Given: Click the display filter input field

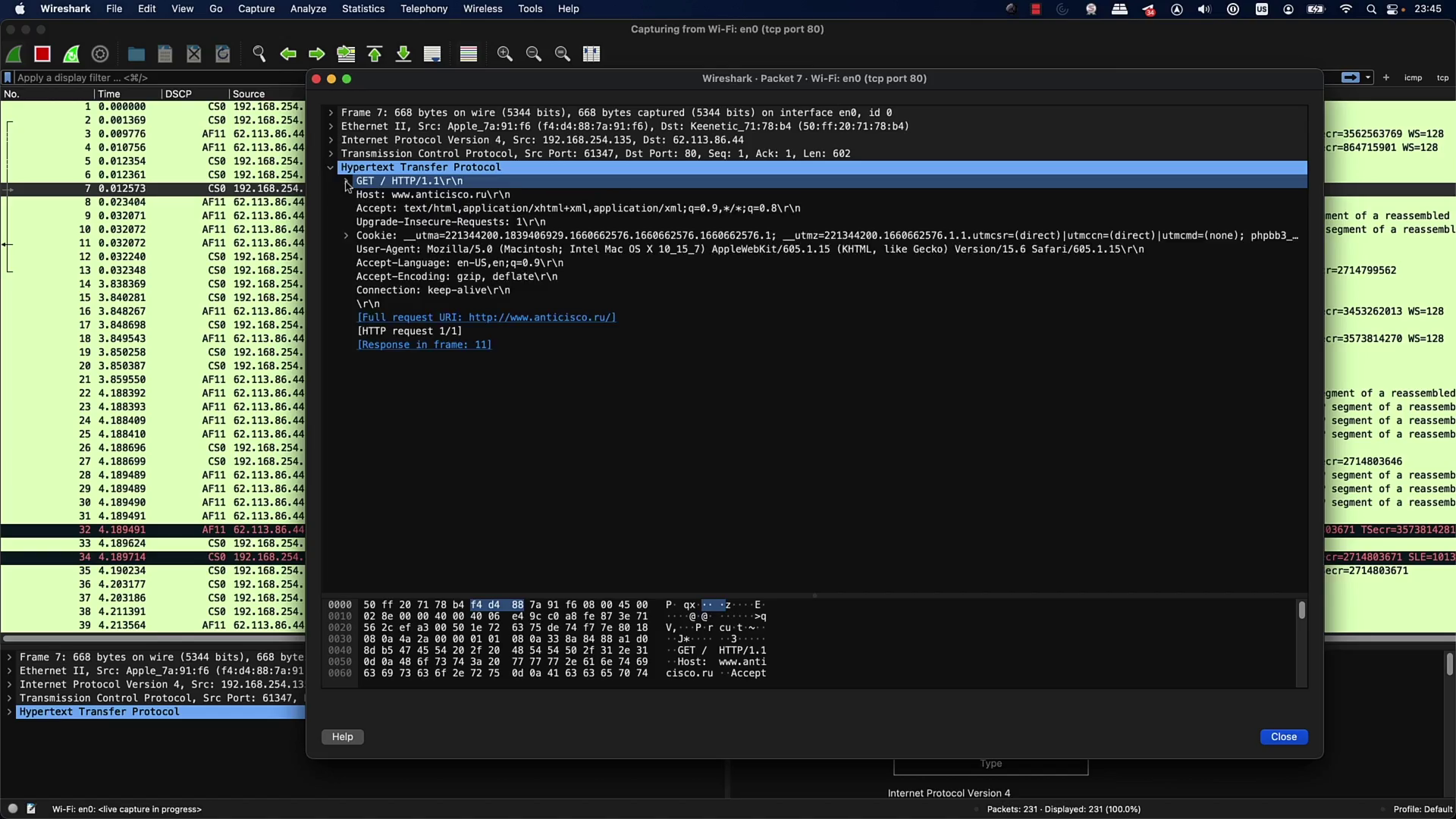Looking at the screenshot, I should tap(152, 77).
